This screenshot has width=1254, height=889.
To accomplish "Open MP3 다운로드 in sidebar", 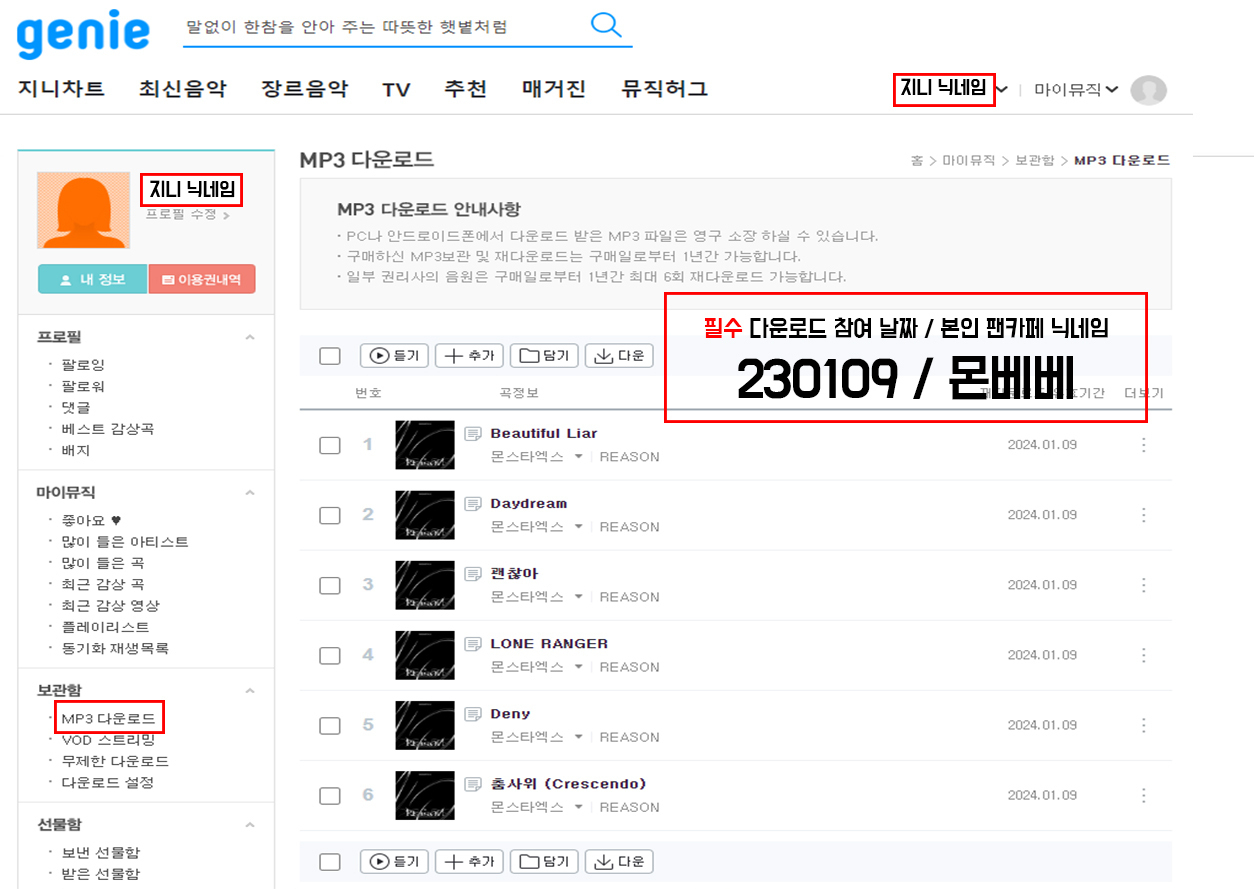I will (x=108, y=718).
